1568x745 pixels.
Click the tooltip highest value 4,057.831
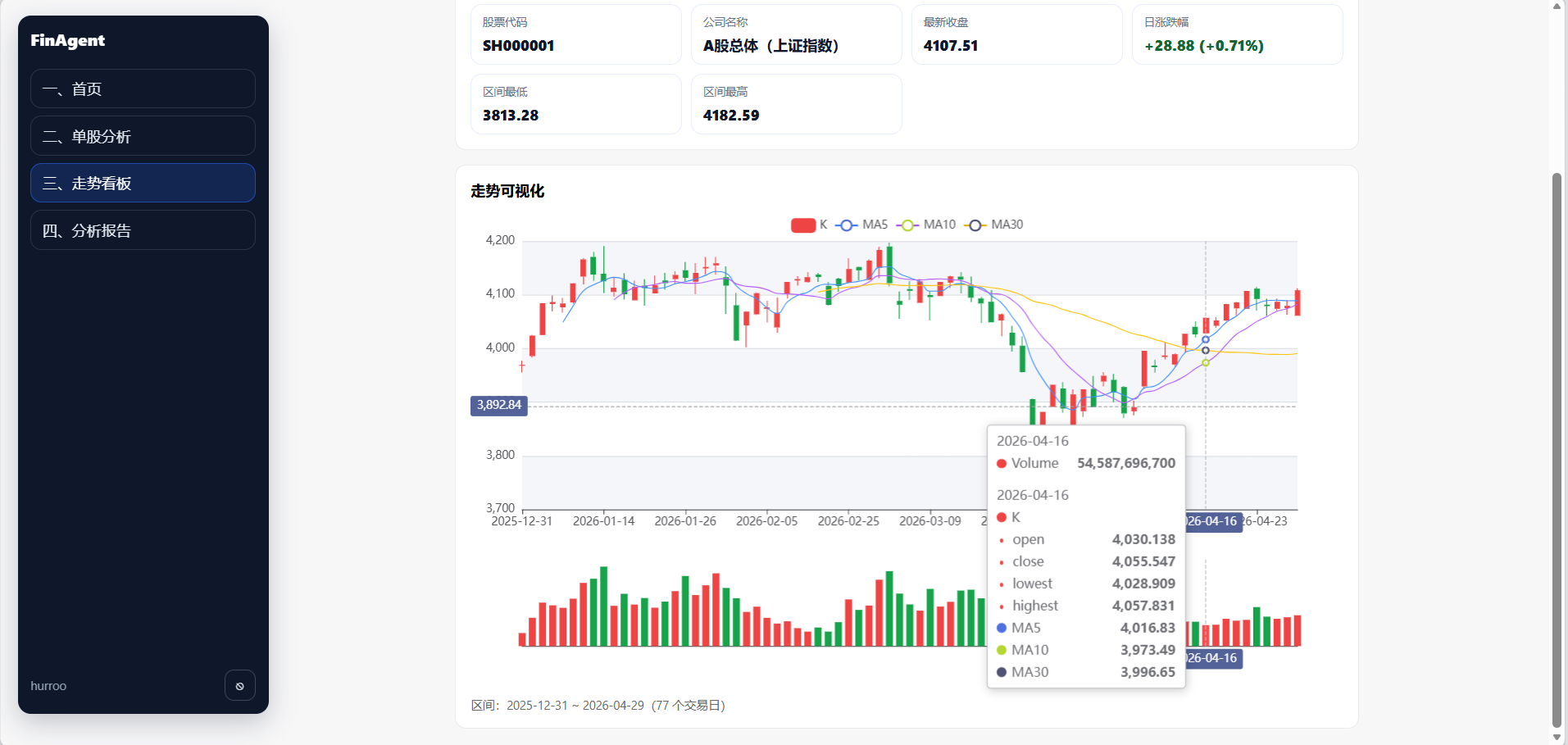[x=1143, y=606]
